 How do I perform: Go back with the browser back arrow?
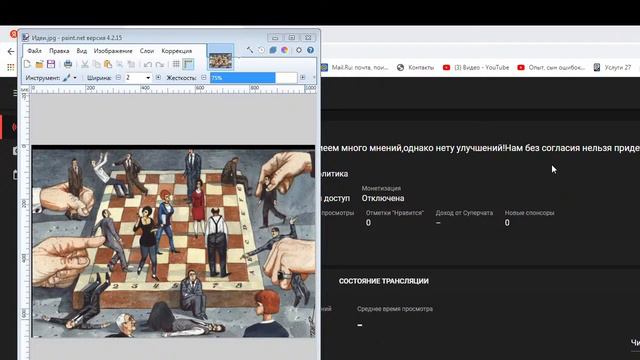tap(11, 51)
